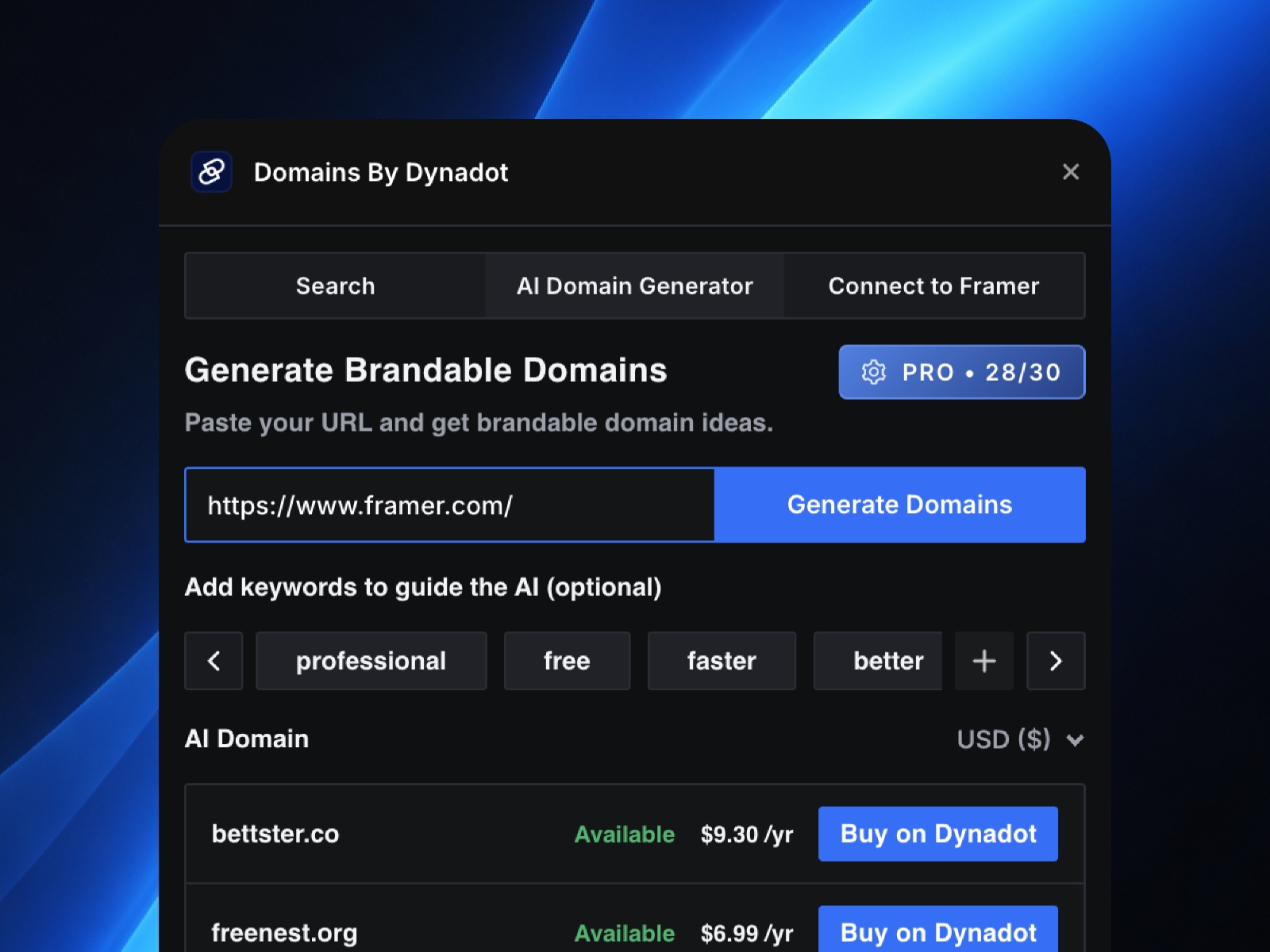Buy freenest.org on Dynadot
The width and height of the screenshot is (1270, 952).
click(x=937, y=933)
